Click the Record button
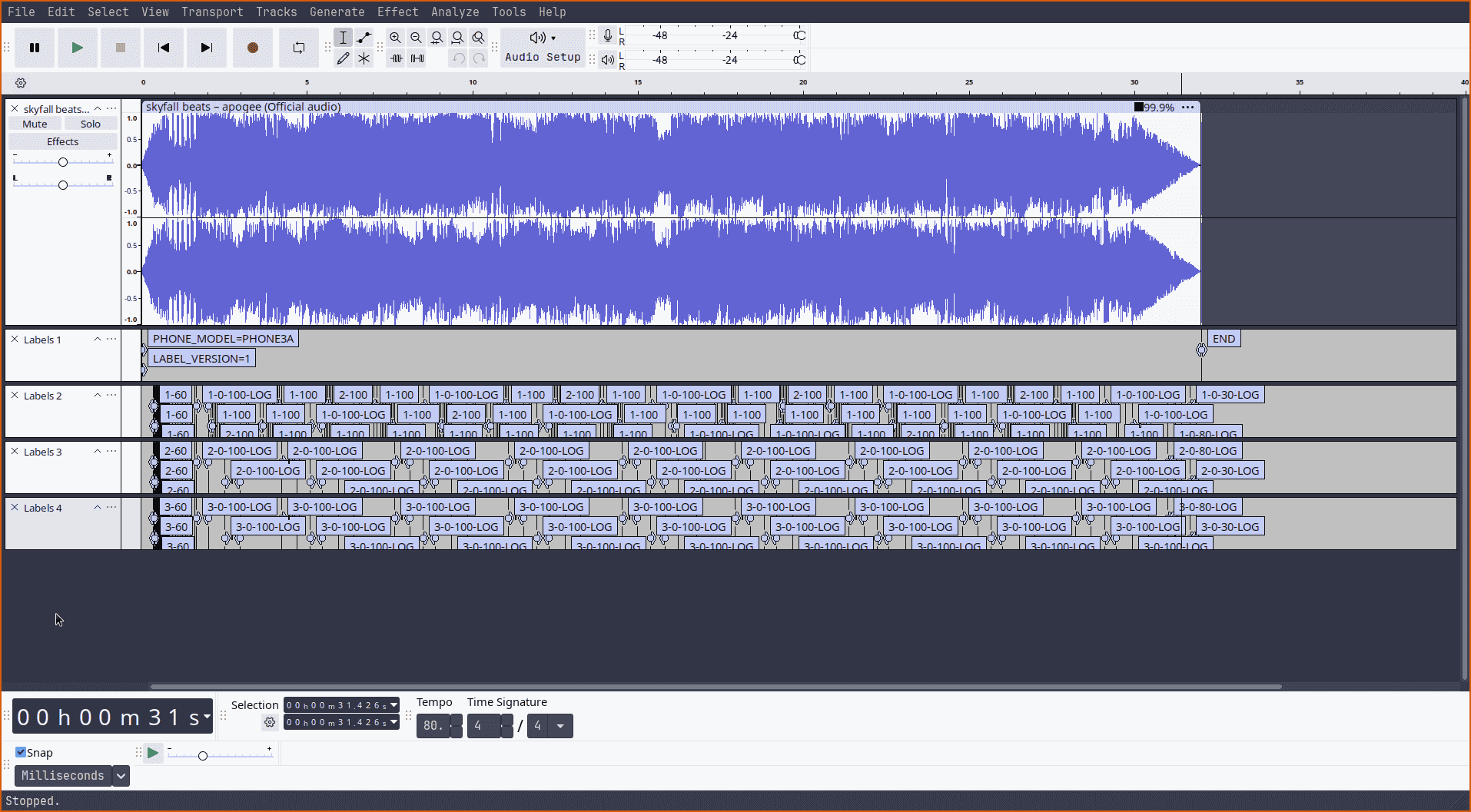 pos(252,47)
